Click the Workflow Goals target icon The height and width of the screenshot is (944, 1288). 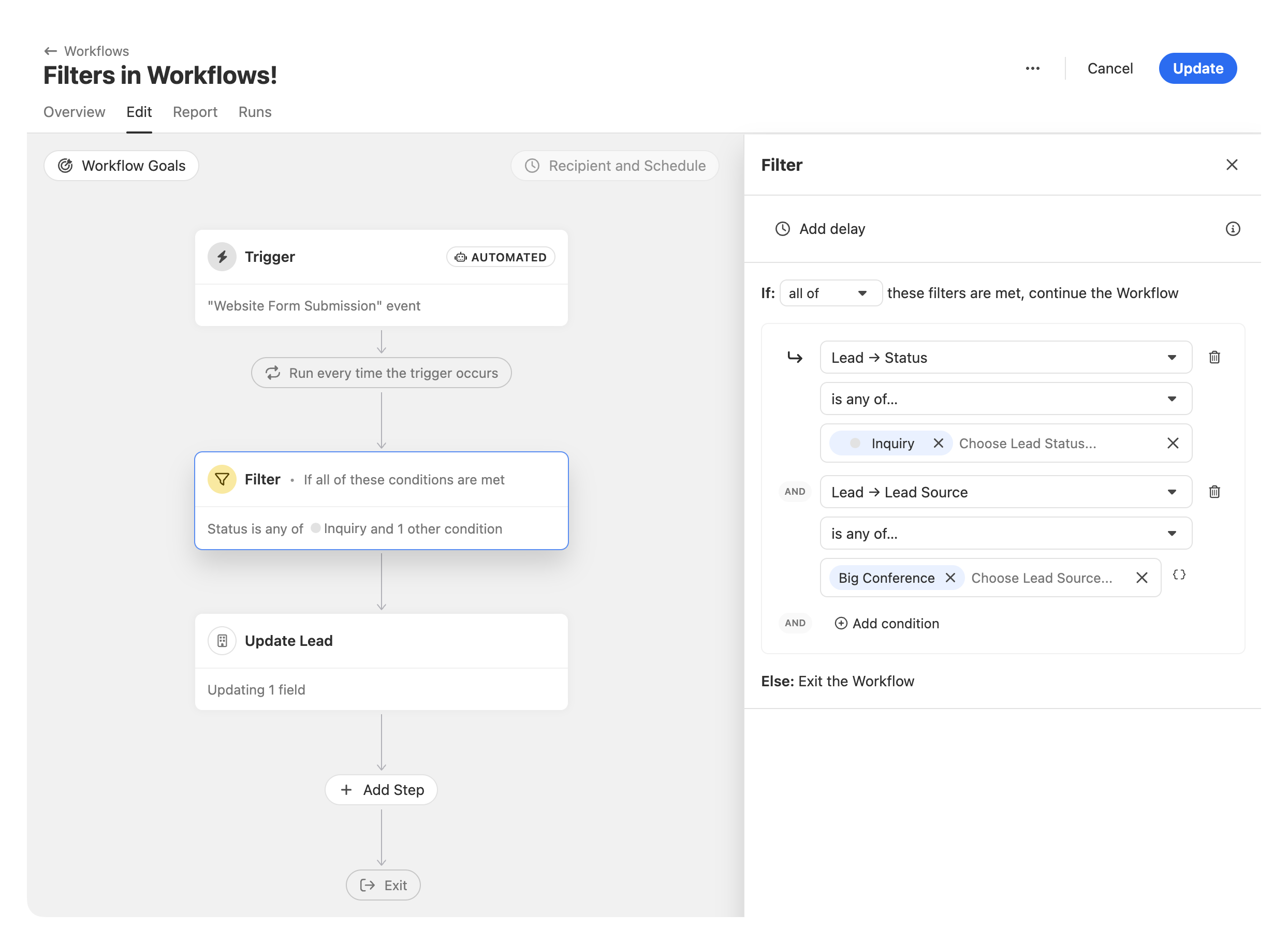(65, 166)
